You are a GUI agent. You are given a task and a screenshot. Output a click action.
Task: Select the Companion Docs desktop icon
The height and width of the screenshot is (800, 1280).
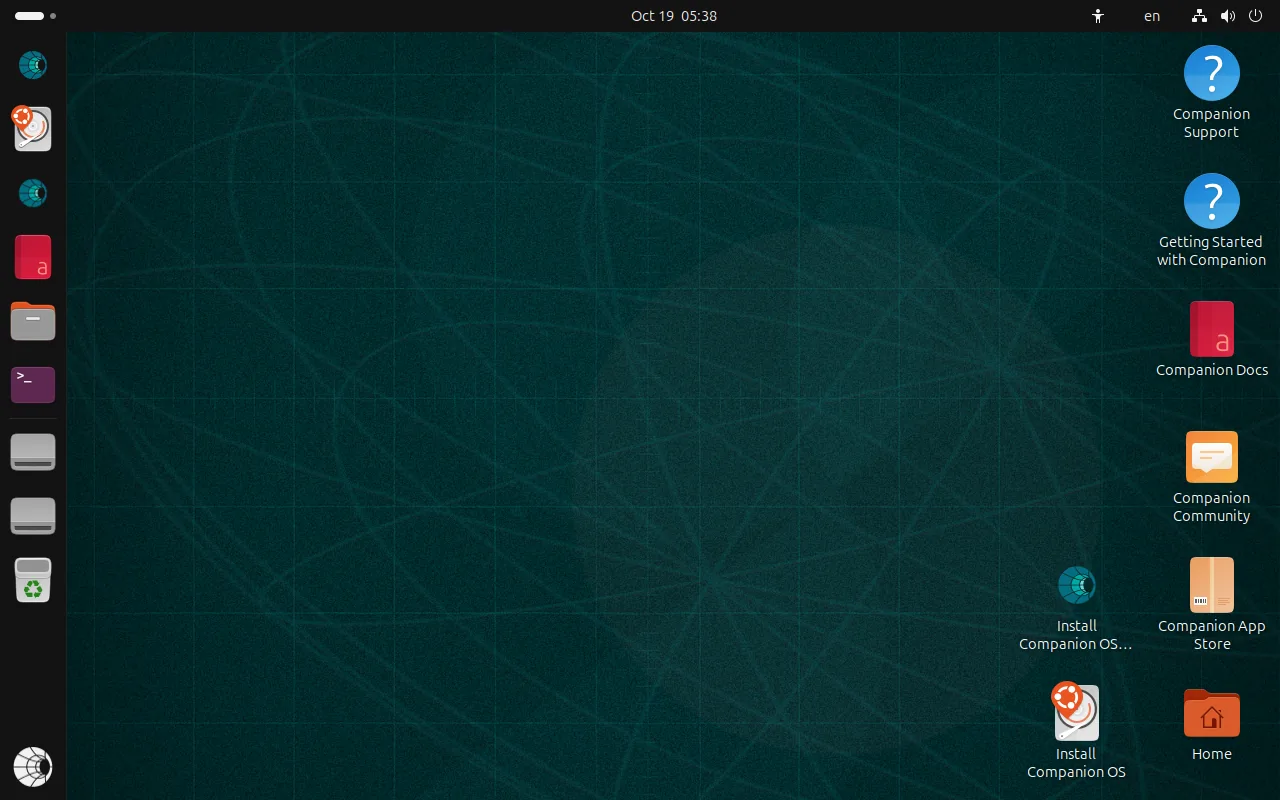[1211, 340]
